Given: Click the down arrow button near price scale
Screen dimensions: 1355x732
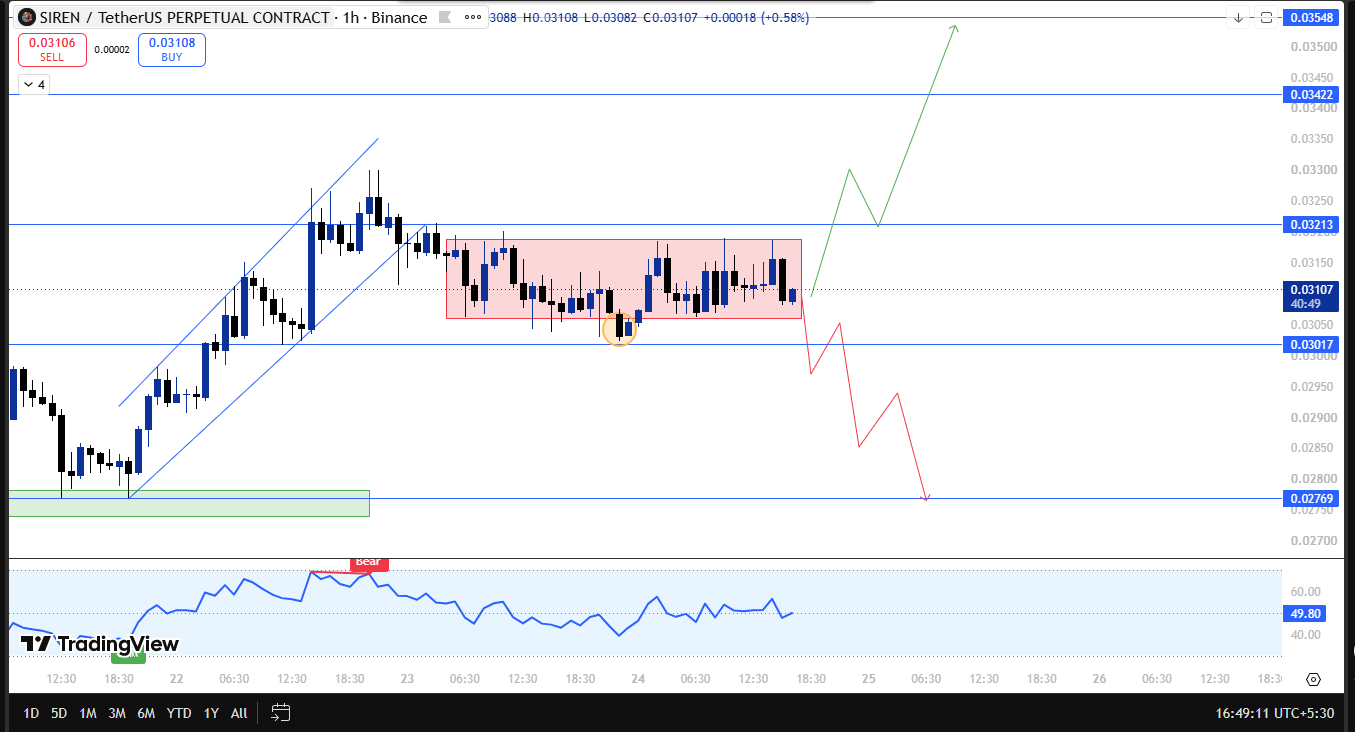Looking at the screenshot, I should coord(1239,18).
